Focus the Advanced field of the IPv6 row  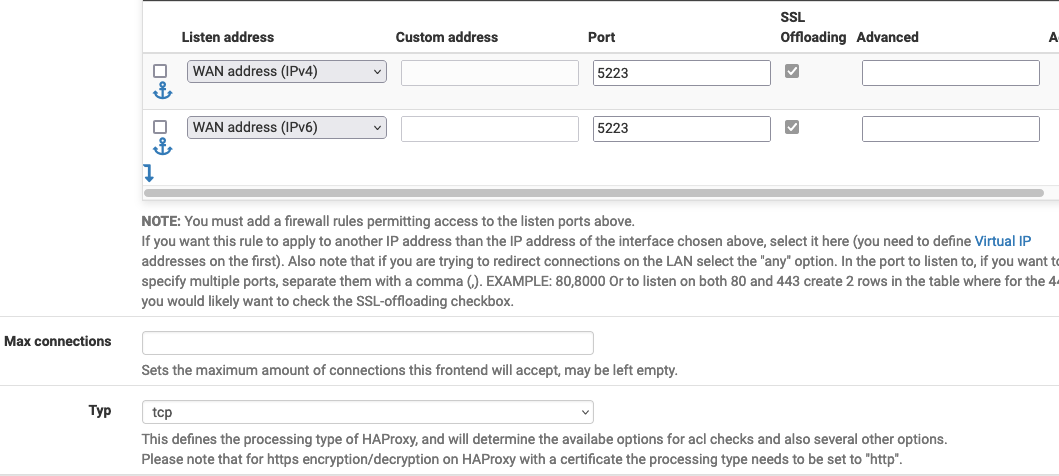950,129
